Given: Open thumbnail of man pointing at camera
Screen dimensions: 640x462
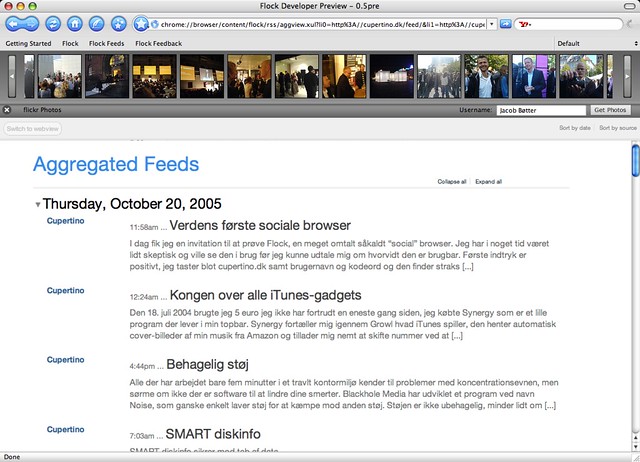Looking at the screenshot, I should click(581, 76).
